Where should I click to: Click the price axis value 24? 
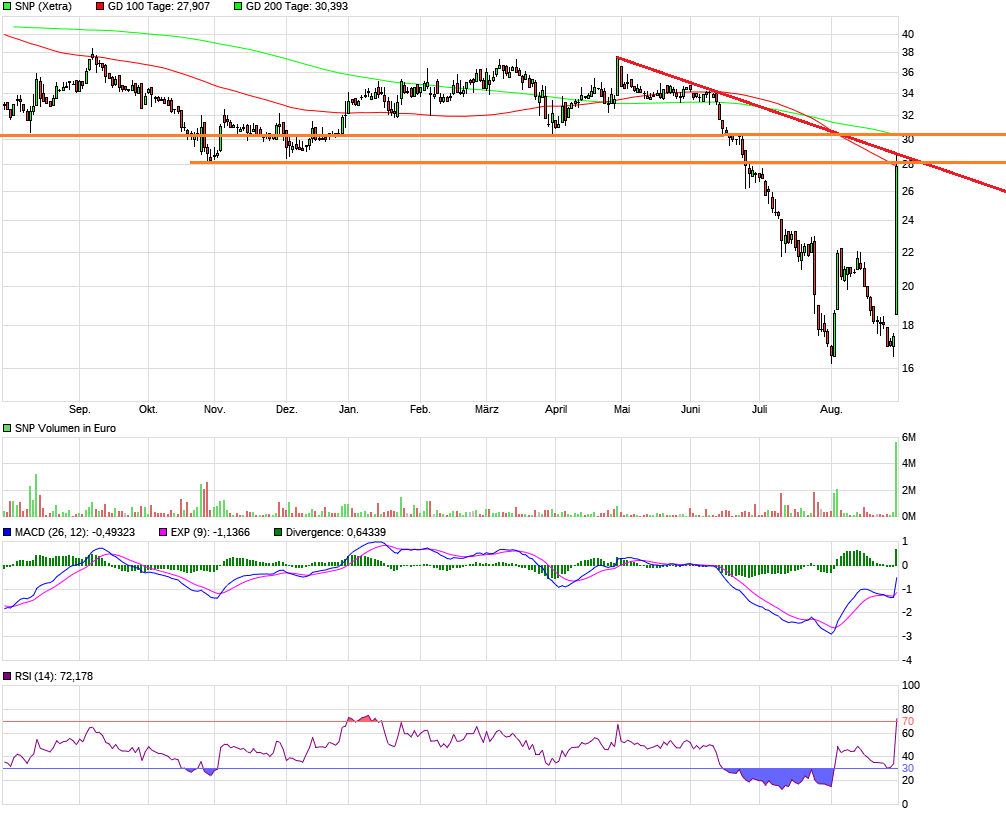coord(908,221)
